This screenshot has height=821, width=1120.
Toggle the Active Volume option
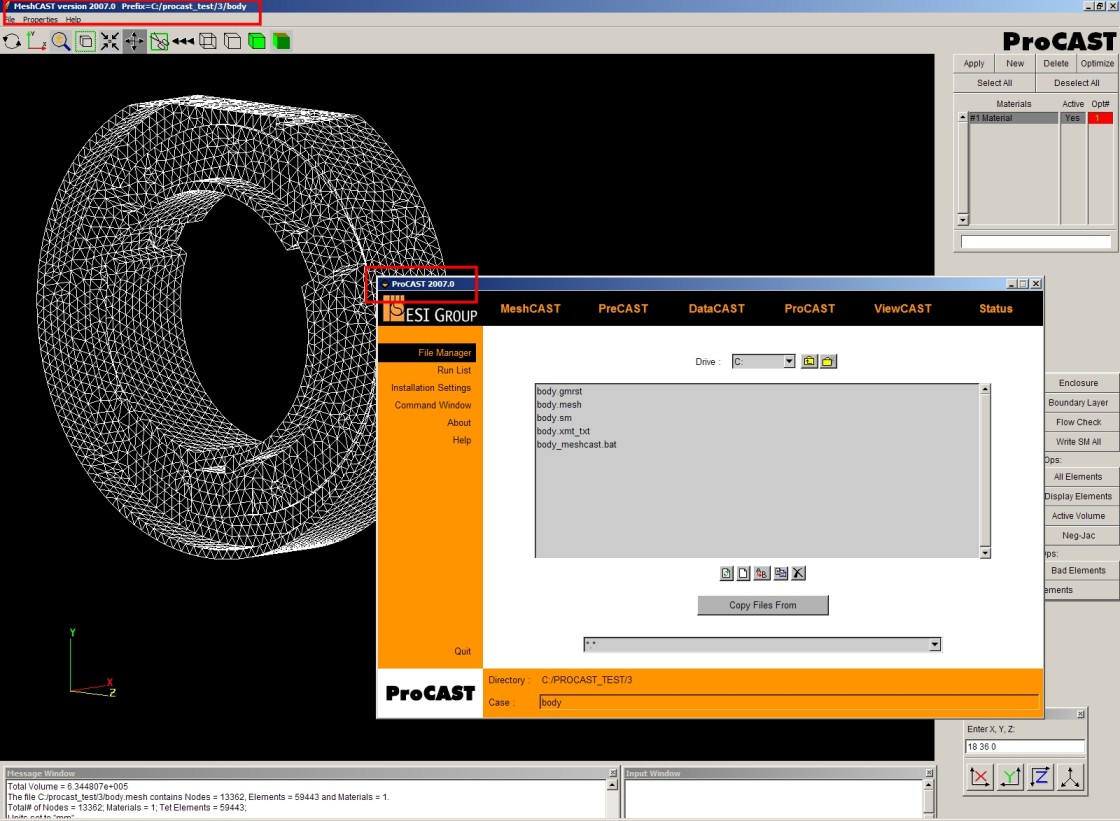(x=1079, y=516)
